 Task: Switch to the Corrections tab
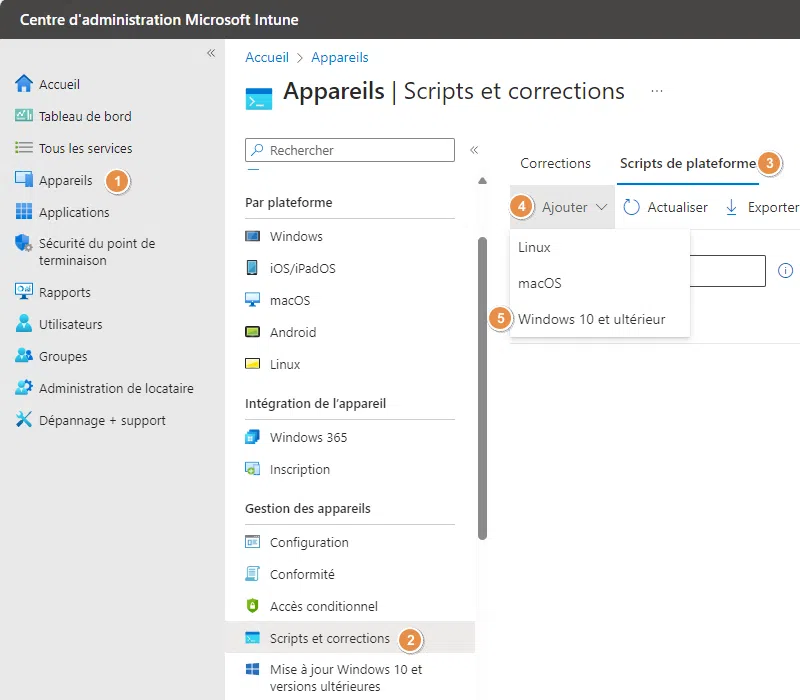click(x=555, y=163)
